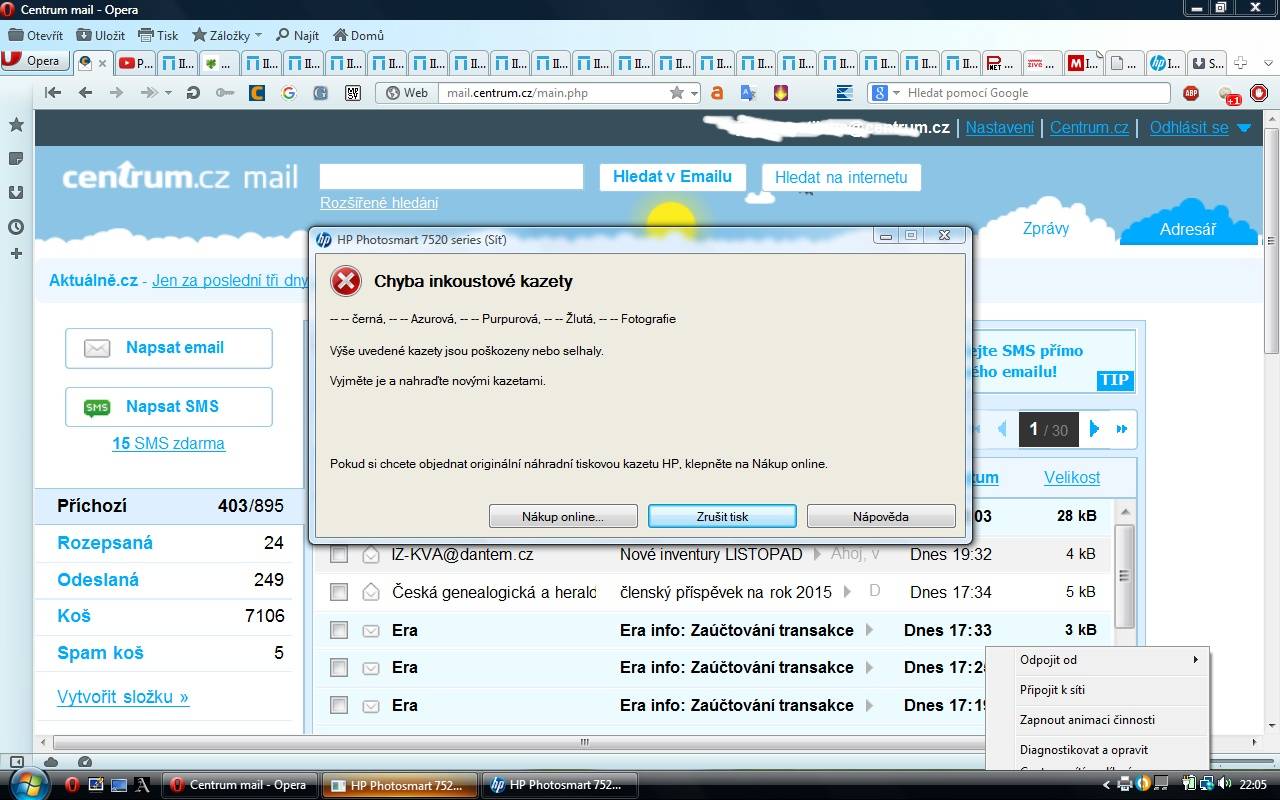Image resolution: width=1280 pixels, height=800 pixels.
Task: Open Opera sidebar downloads panel
Action: [x=16, y=192]
